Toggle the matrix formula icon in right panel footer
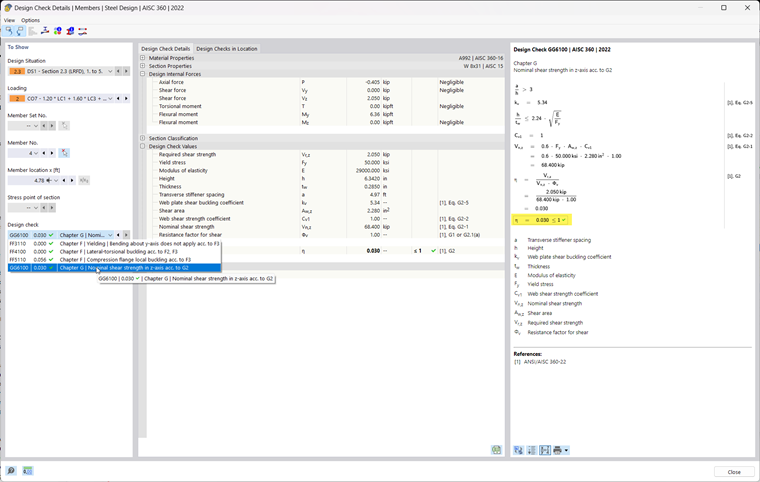The image size is (760, 482). (545, 450)
